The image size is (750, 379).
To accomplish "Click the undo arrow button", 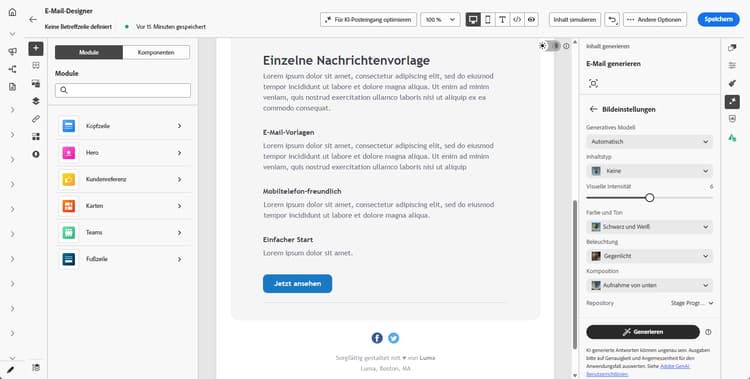I will [x=612, y=20].
